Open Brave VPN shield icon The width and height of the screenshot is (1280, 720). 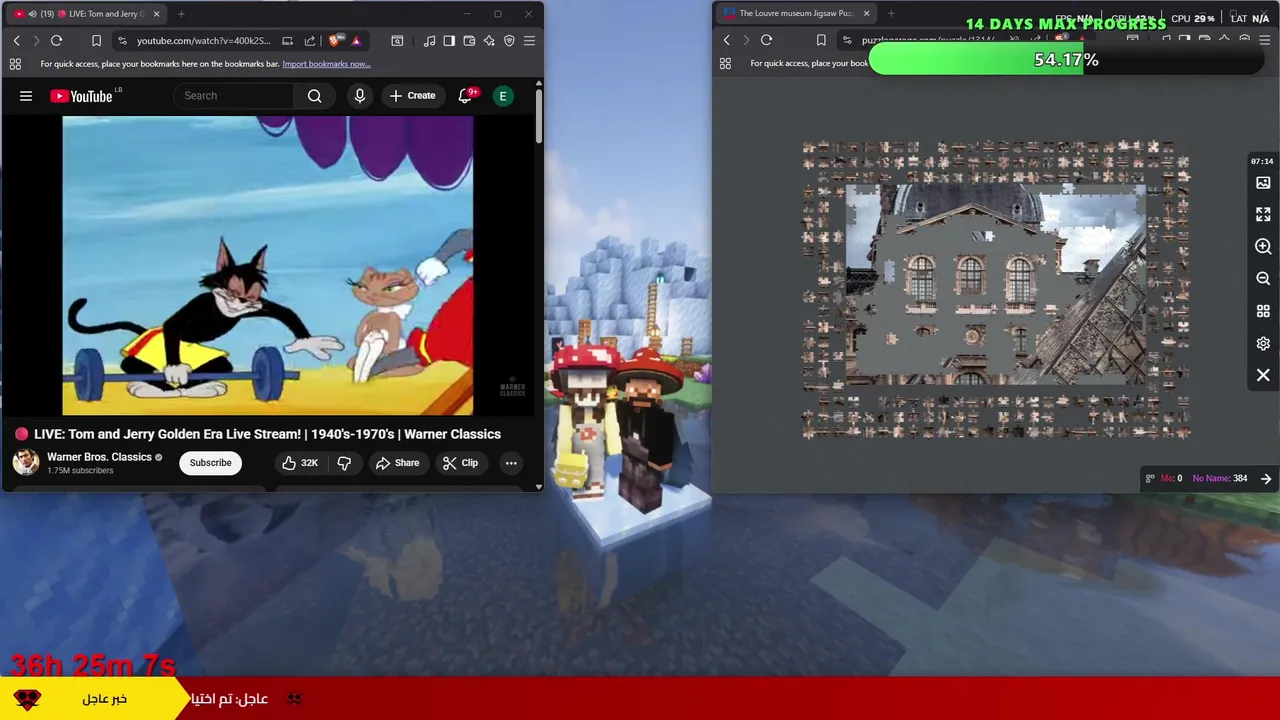509,41
